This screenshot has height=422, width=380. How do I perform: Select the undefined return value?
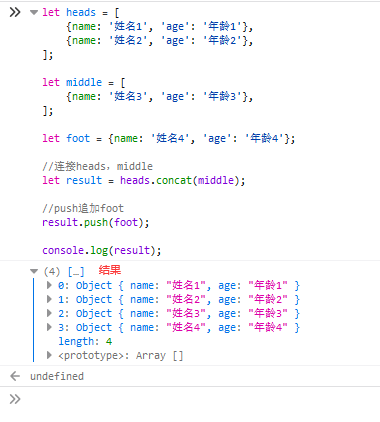57,376
